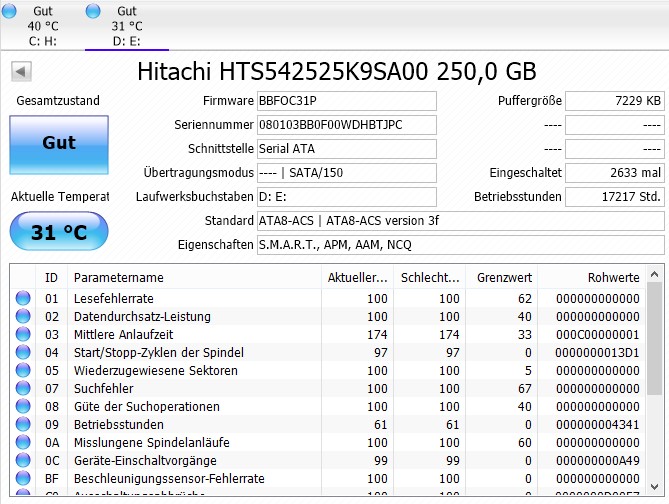Click status orb of Start/Stopp-Zyklen row
The image size is (669, 504).
coord(23,352)
